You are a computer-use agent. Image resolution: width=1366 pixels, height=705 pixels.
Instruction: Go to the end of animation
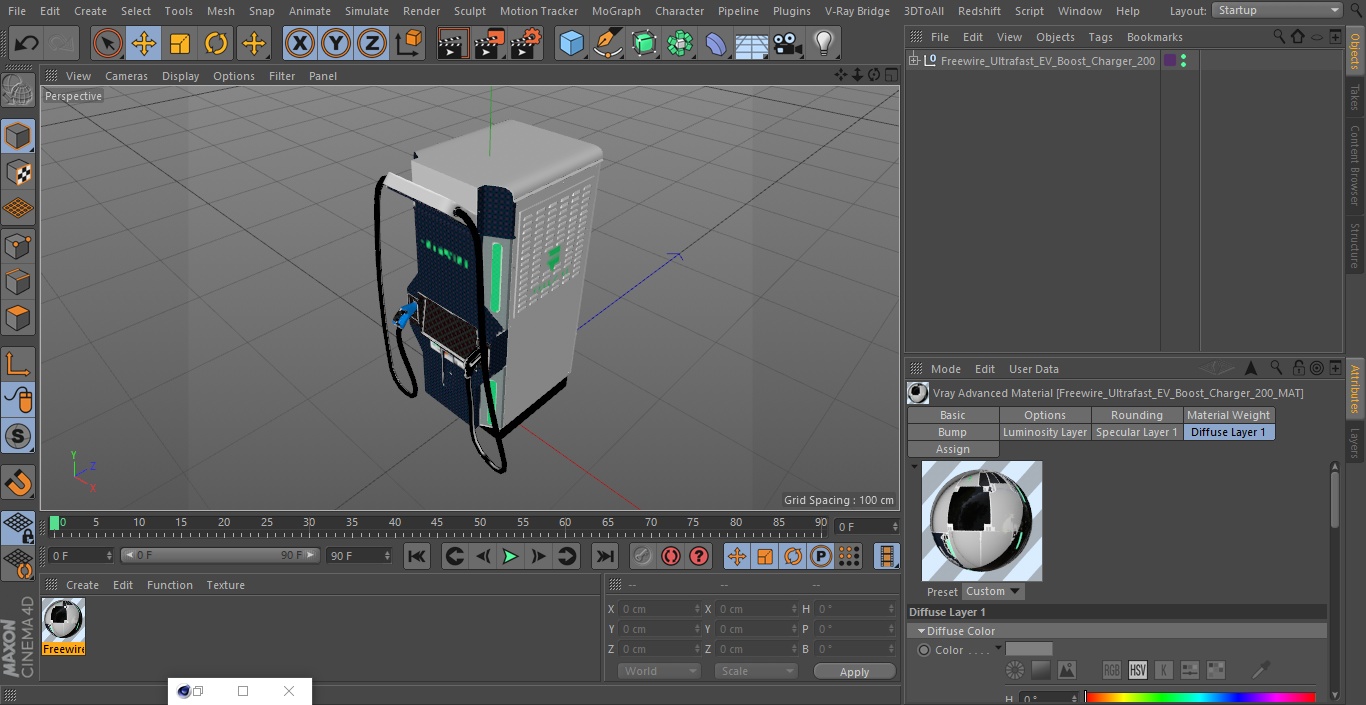[x=604, y=556]
